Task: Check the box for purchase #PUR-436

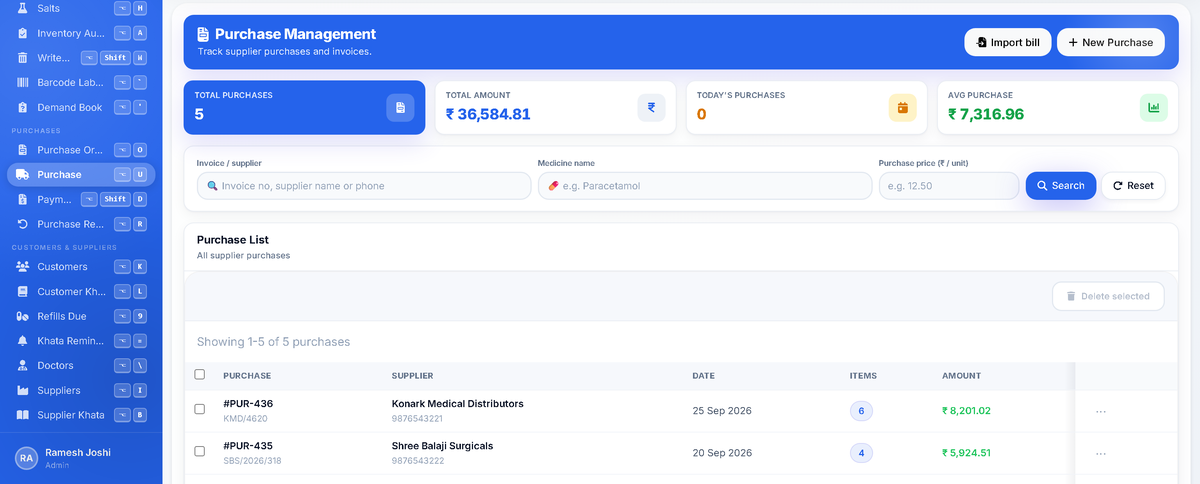Action: click(200, 410)
